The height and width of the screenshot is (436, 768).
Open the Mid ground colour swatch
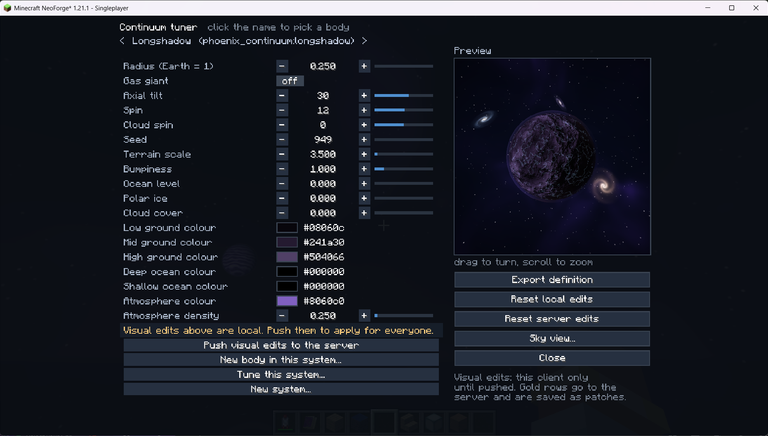(287, 242)
